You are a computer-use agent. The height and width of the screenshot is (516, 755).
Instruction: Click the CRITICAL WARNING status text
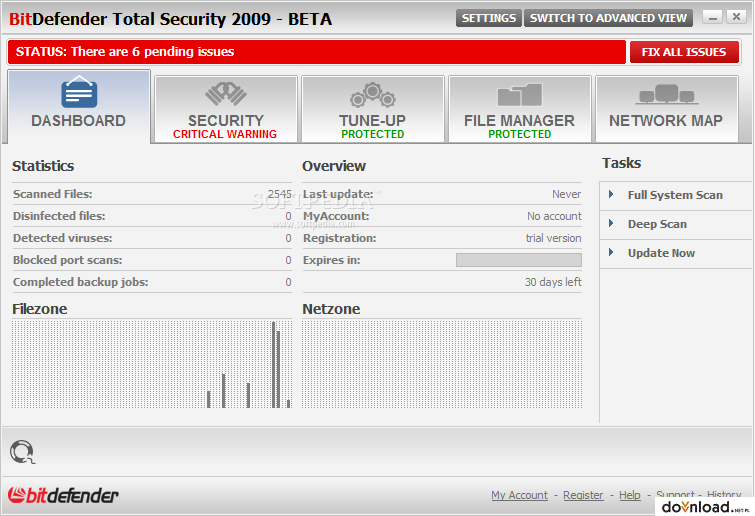tap(225, 134)
